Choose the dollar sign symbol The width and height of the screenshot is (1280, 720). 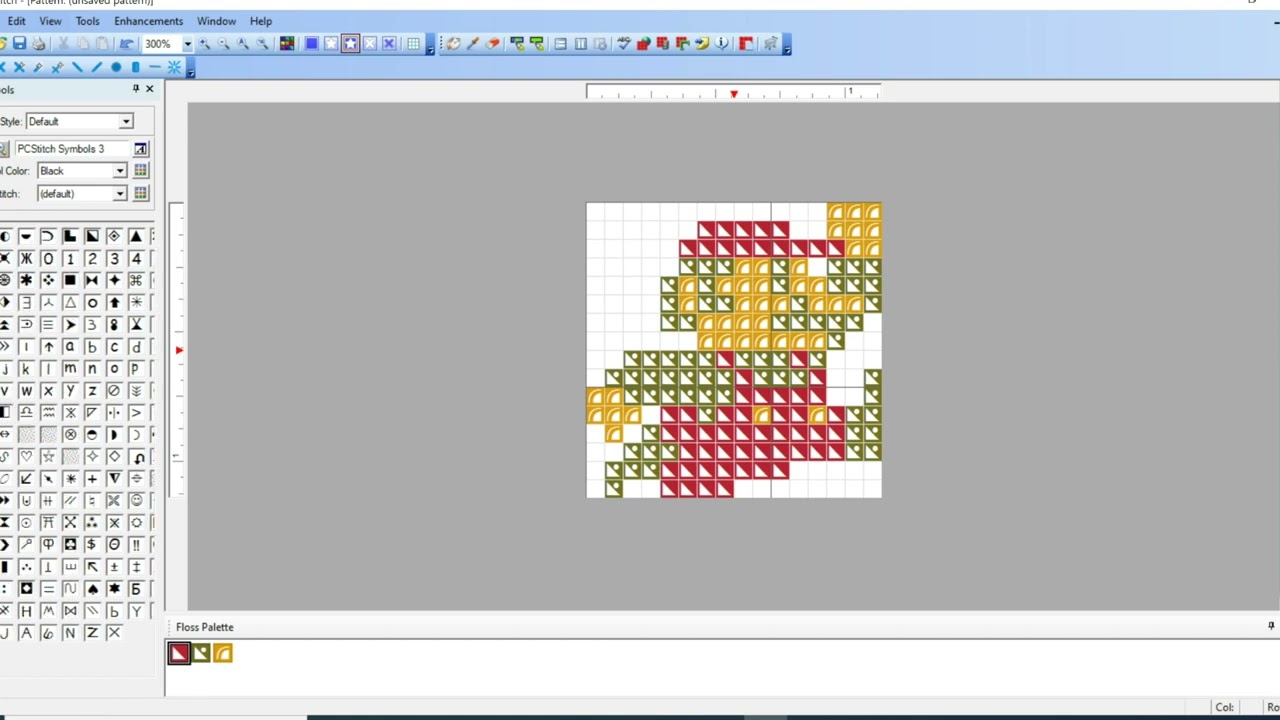tap(92, 544)
